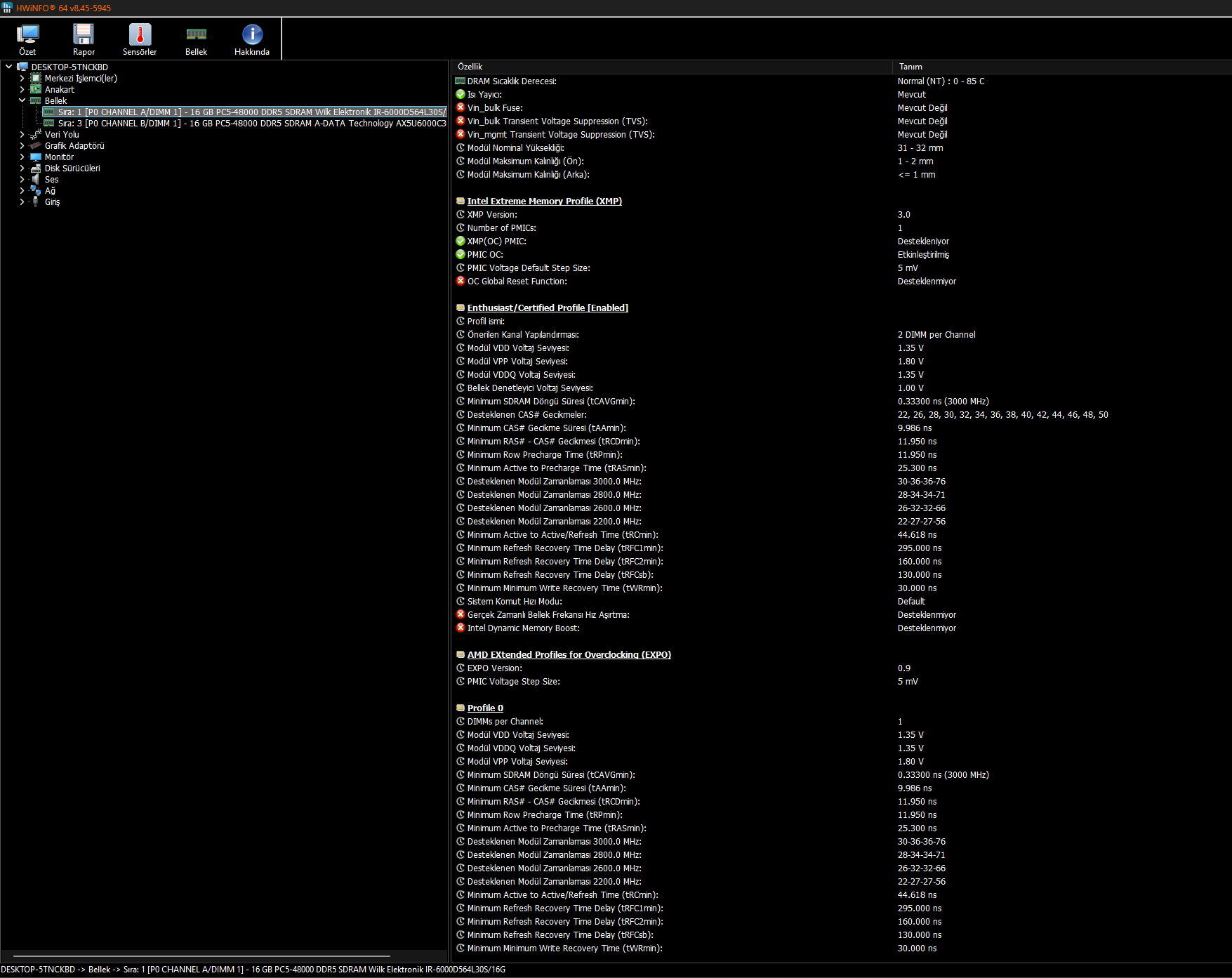Screen dimensions: 1232x978
Task: Expand the Anakart tree node
Action: pos(22,90)
